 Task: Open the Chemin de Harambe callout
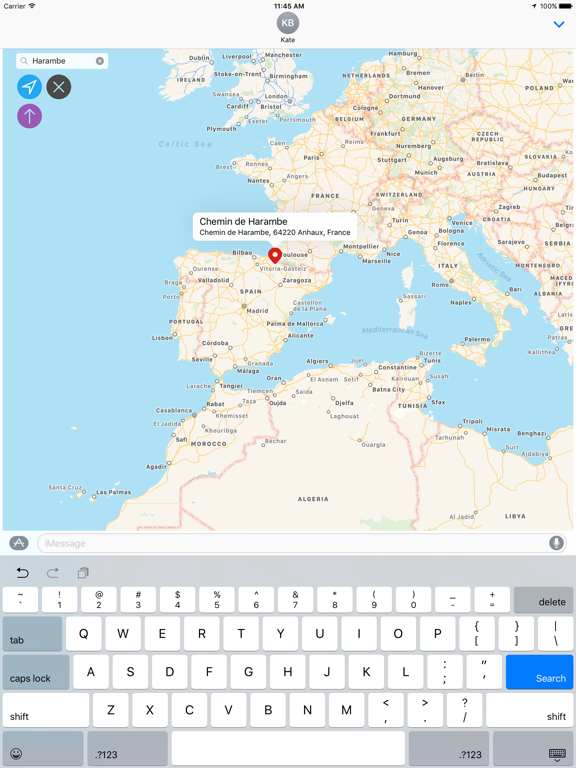coord(275,226)
